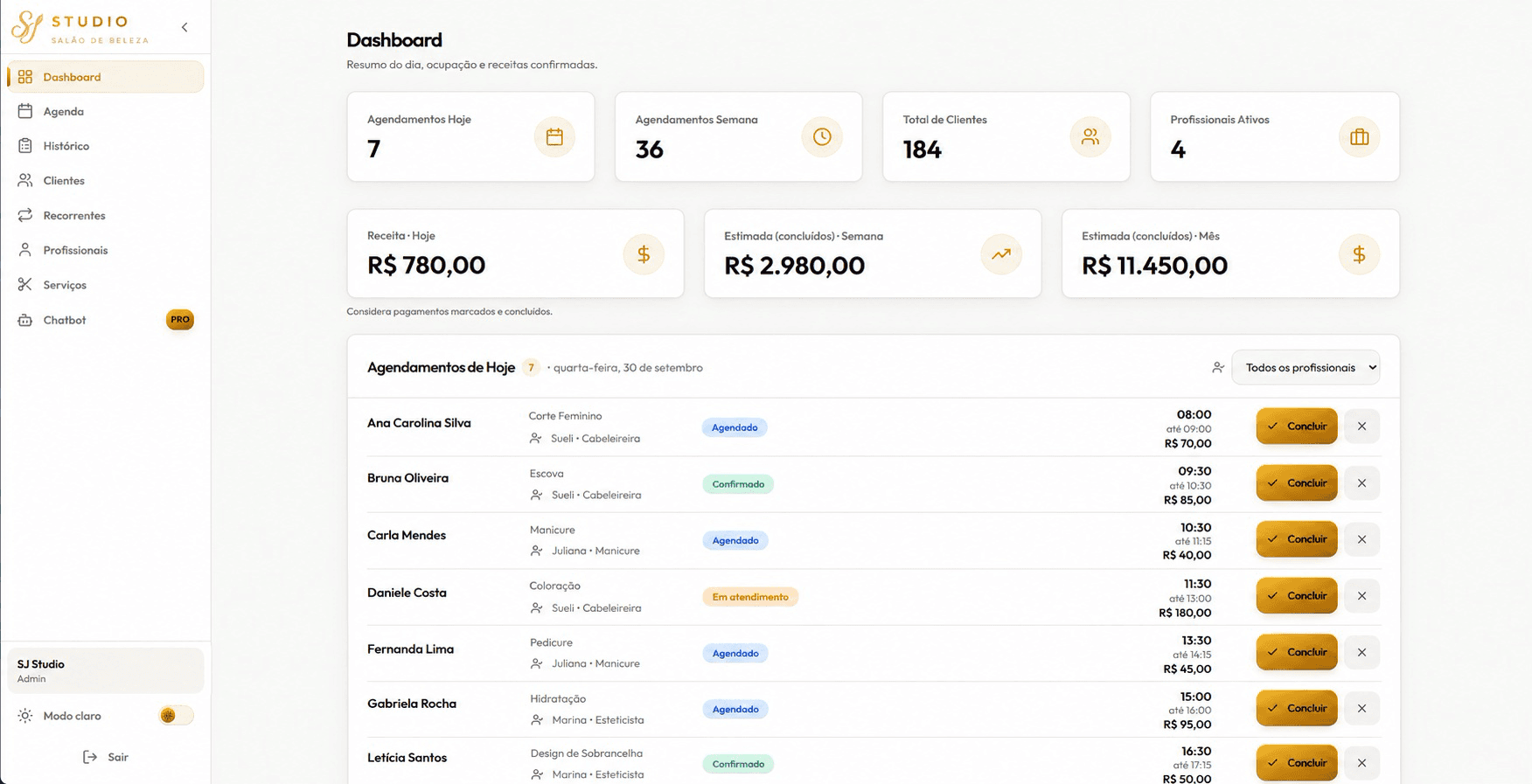This screenshot has height=784, width=1532.
Task: Cancel Bruna Oliveira's appointment with X
Action: tap(1361, 483)
